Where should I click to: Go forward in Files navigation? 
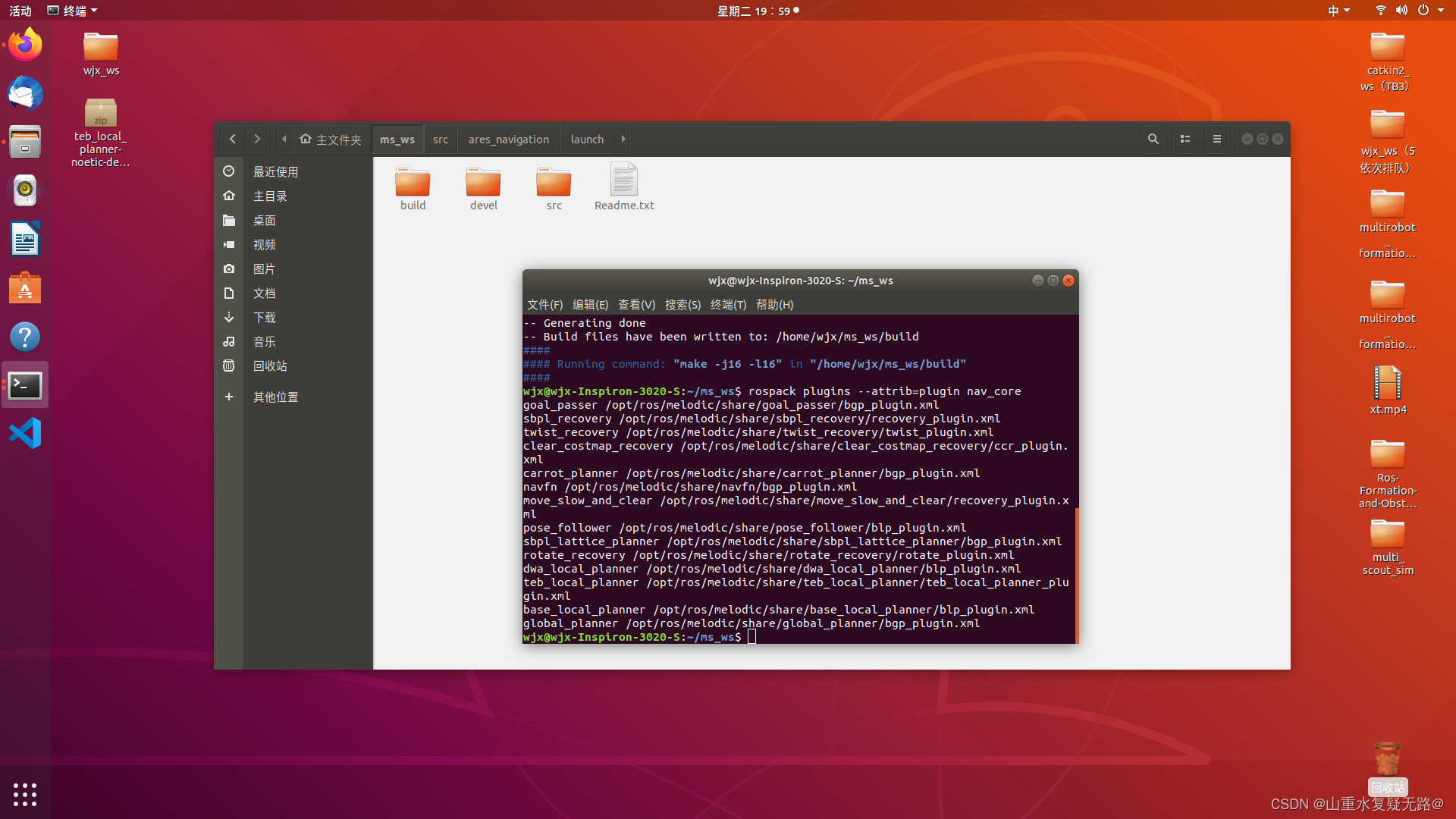tap(257, 139)
